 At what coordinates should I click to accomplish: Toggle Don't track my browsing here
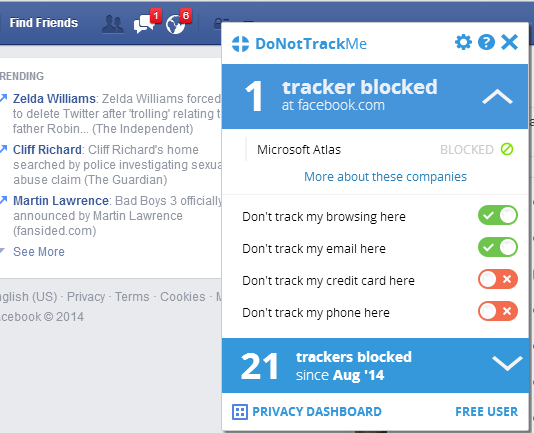(x=498, y=215)
